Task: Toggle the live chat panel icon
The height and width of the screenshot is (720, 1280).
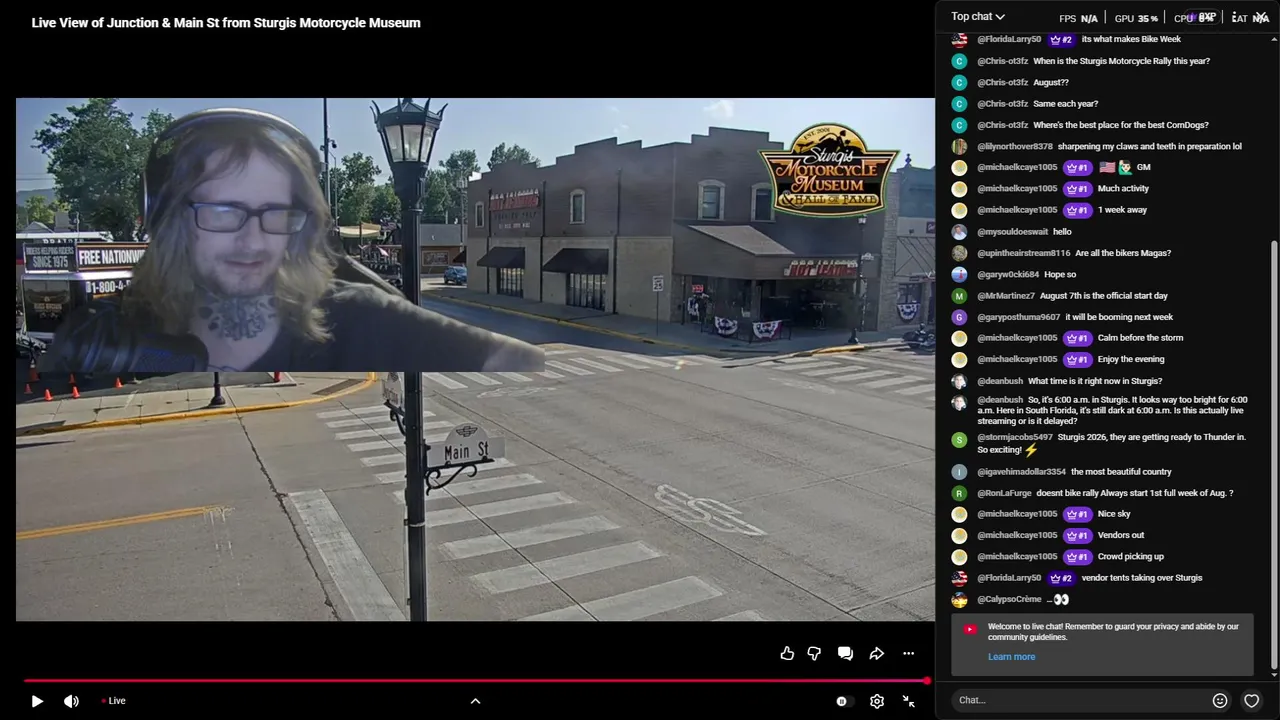Action: 845,653
